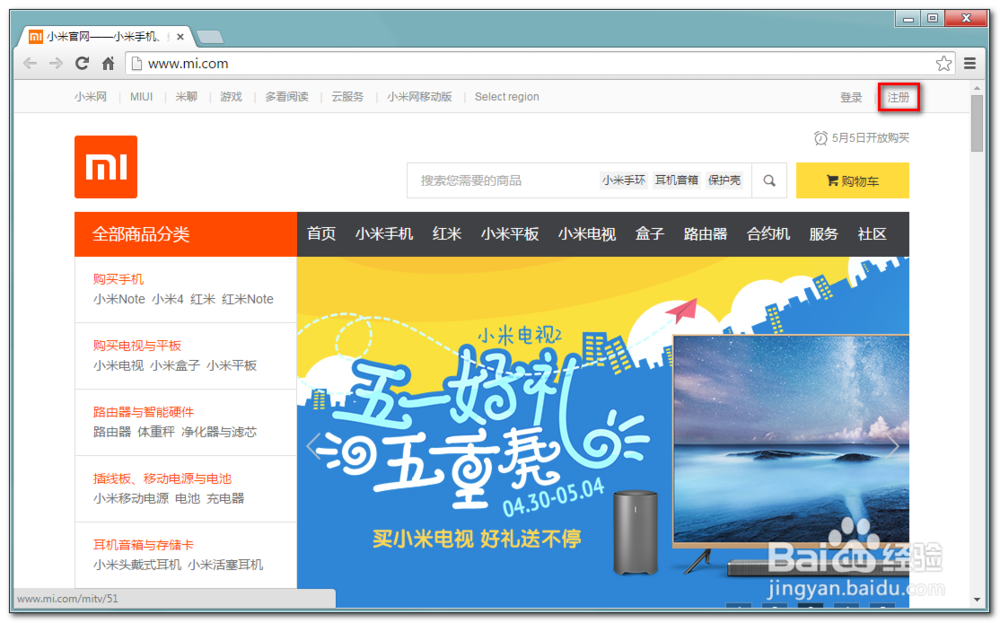The width and height of the screenshot is (1000, 623).
Task: Click 小米活塞耳机 in sidebar
Action: 225,564
